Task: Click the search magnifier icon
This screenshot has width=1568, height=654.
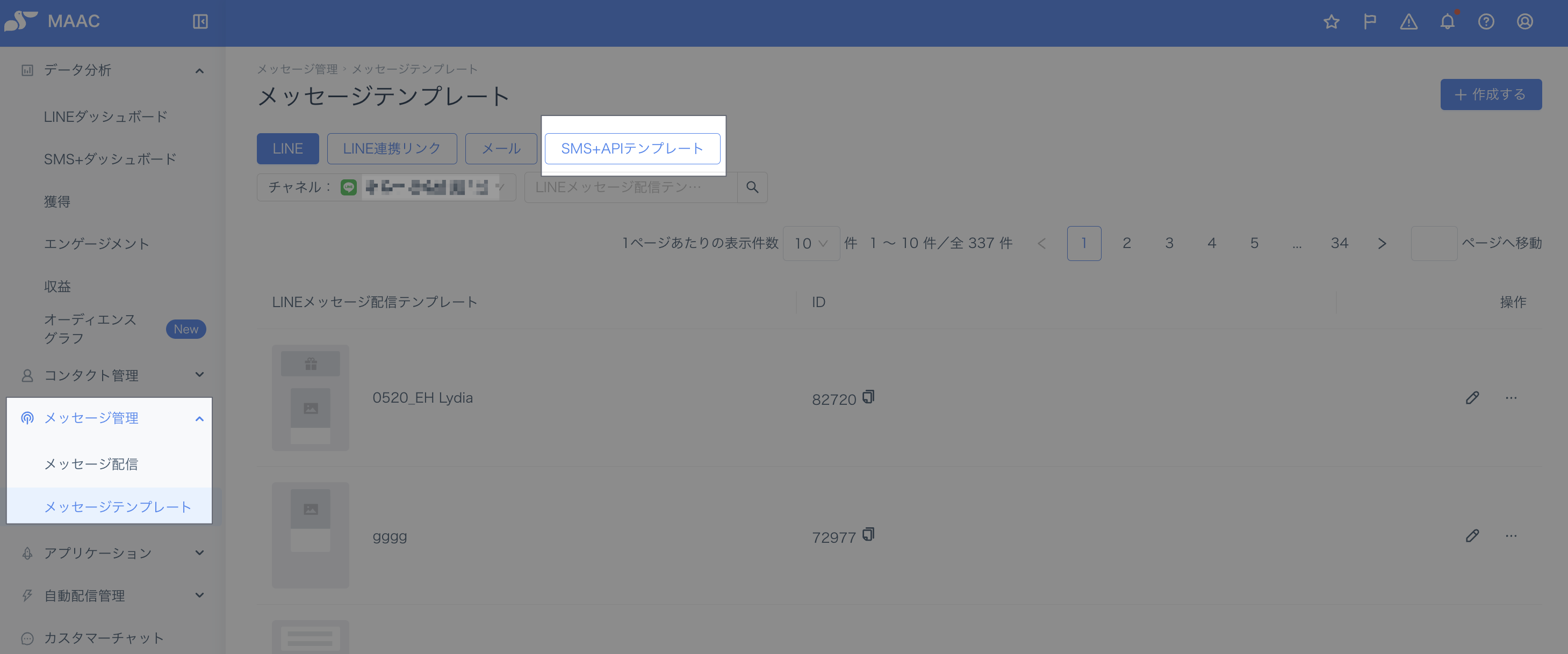Action: point(752,187)
